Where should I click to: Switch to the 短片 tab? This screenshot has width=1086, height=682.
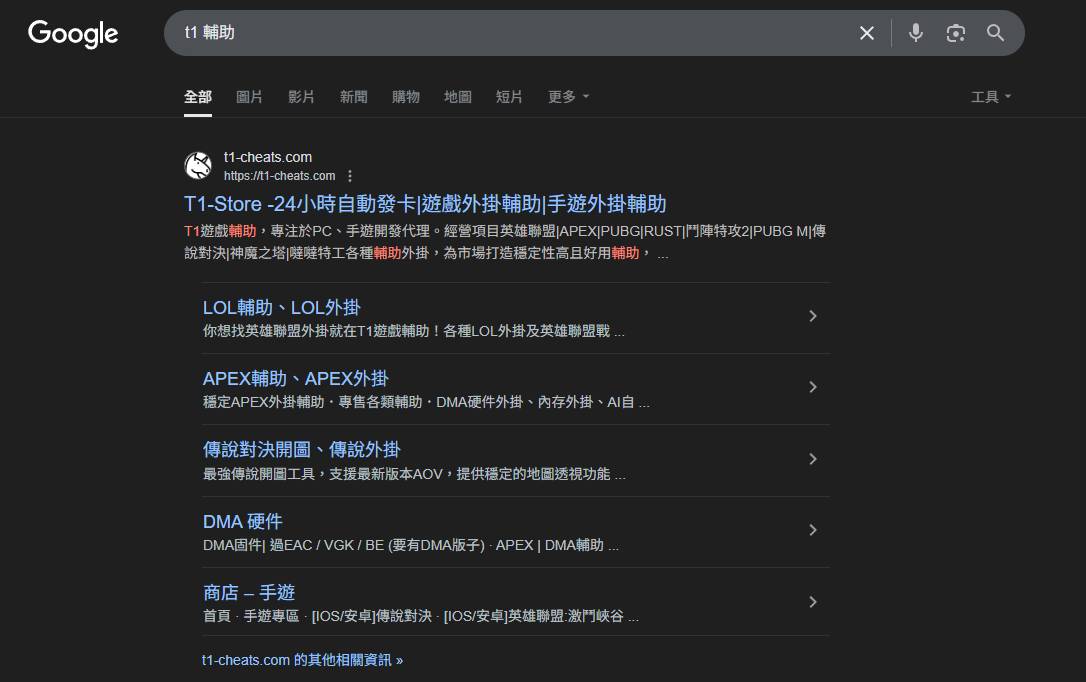(x=509, y=97)
